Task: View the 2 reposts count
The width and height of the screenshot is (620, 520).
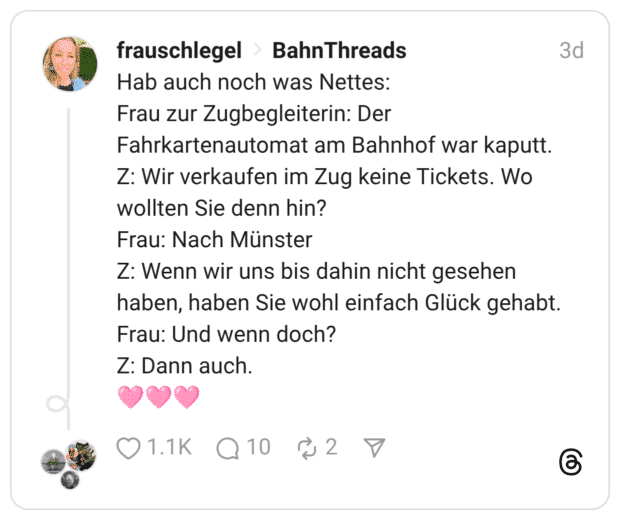Action: pyautogui.click(x=331, y=447)
